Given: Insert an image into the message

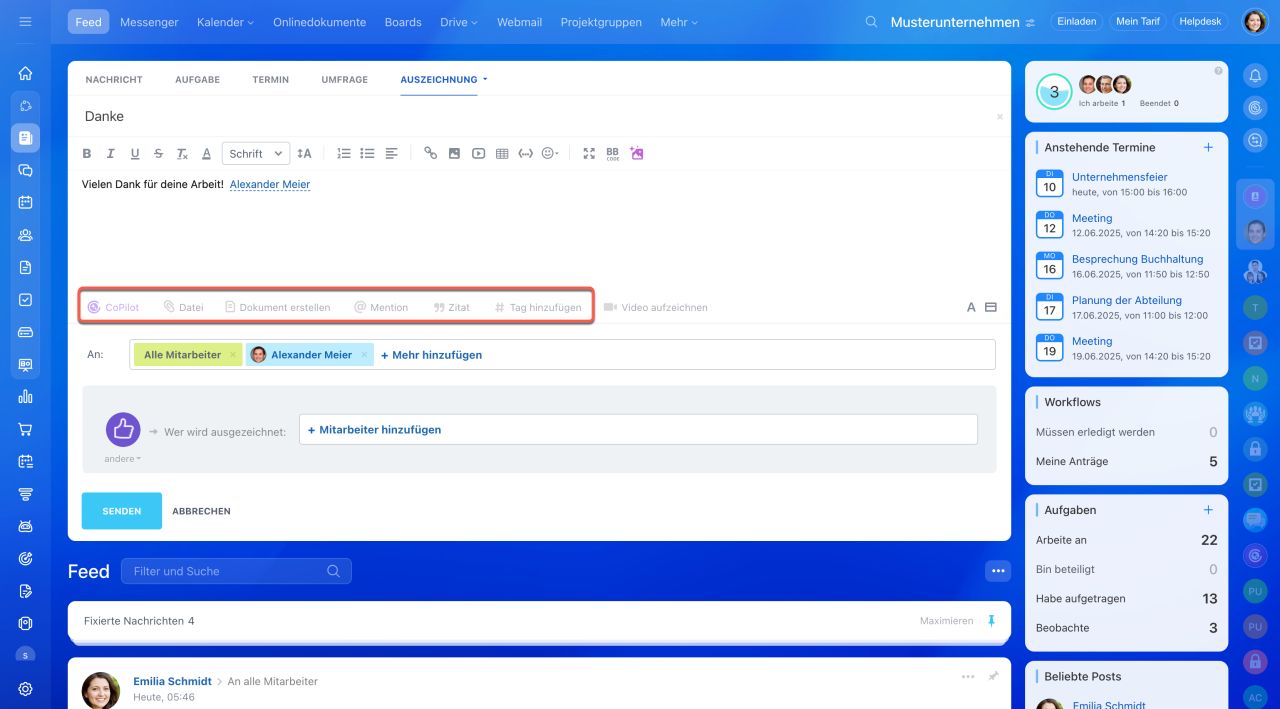Looking at the screenshot, I should point(454,153).
